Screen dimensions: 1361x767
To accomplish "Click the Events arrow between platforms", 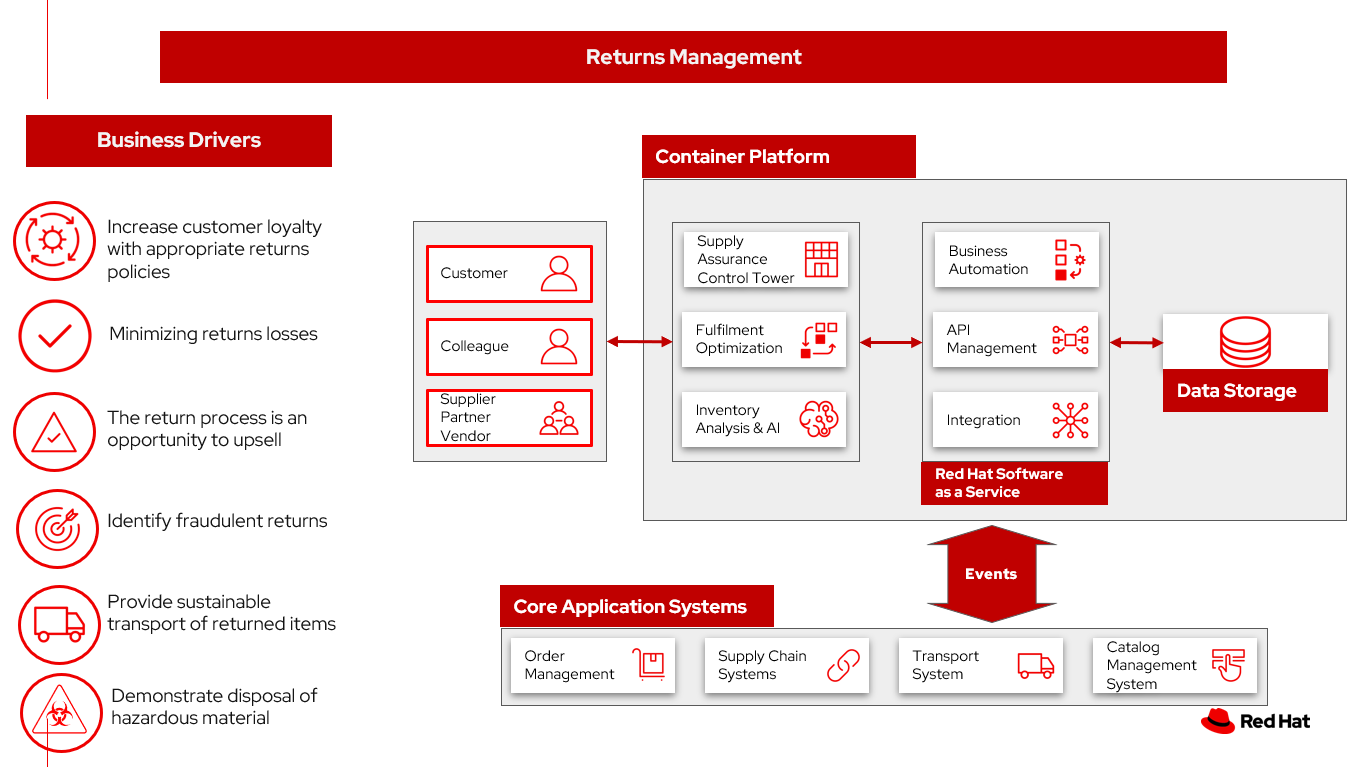I will (991, 574).
